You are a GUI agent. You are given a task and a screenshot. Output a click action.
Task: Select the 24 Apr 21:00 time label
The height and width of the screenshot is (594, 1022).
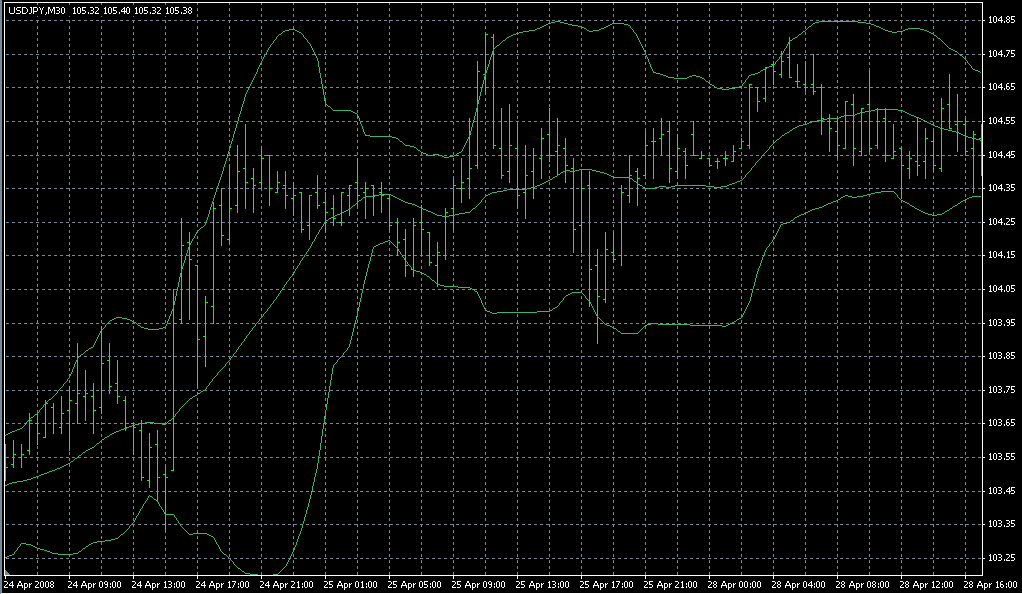(x=286, y=583)
